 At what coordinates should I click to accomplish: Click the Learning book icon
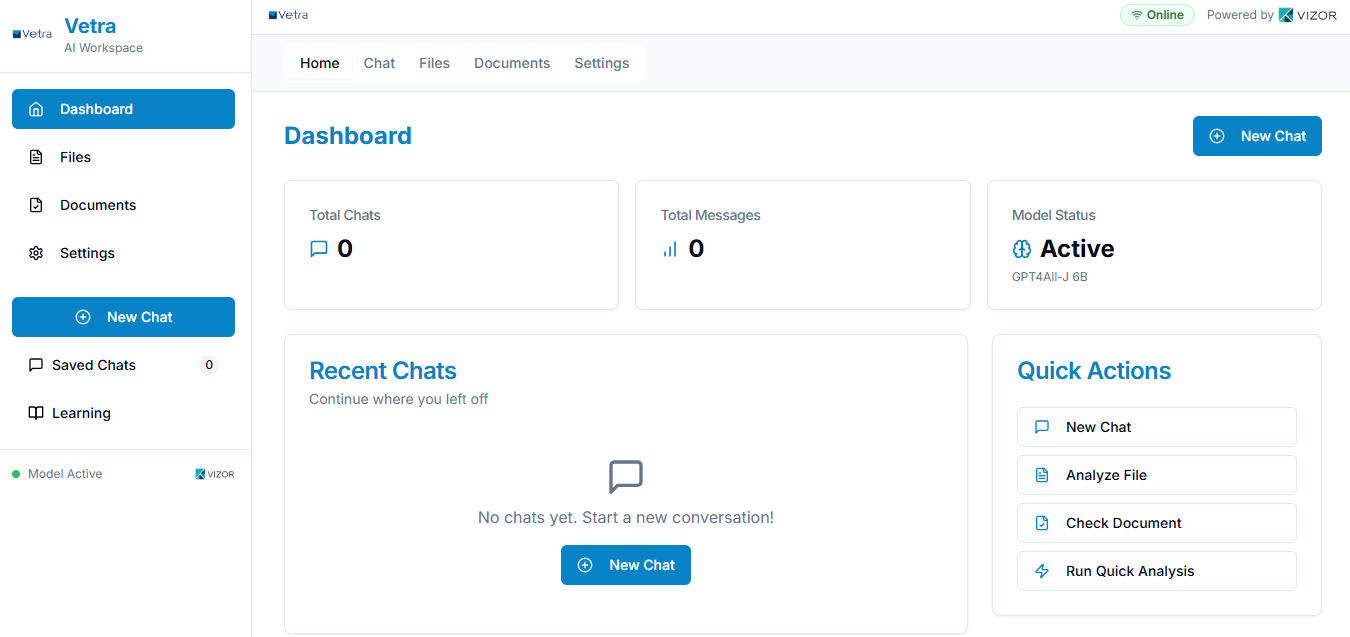coord(36,413)
